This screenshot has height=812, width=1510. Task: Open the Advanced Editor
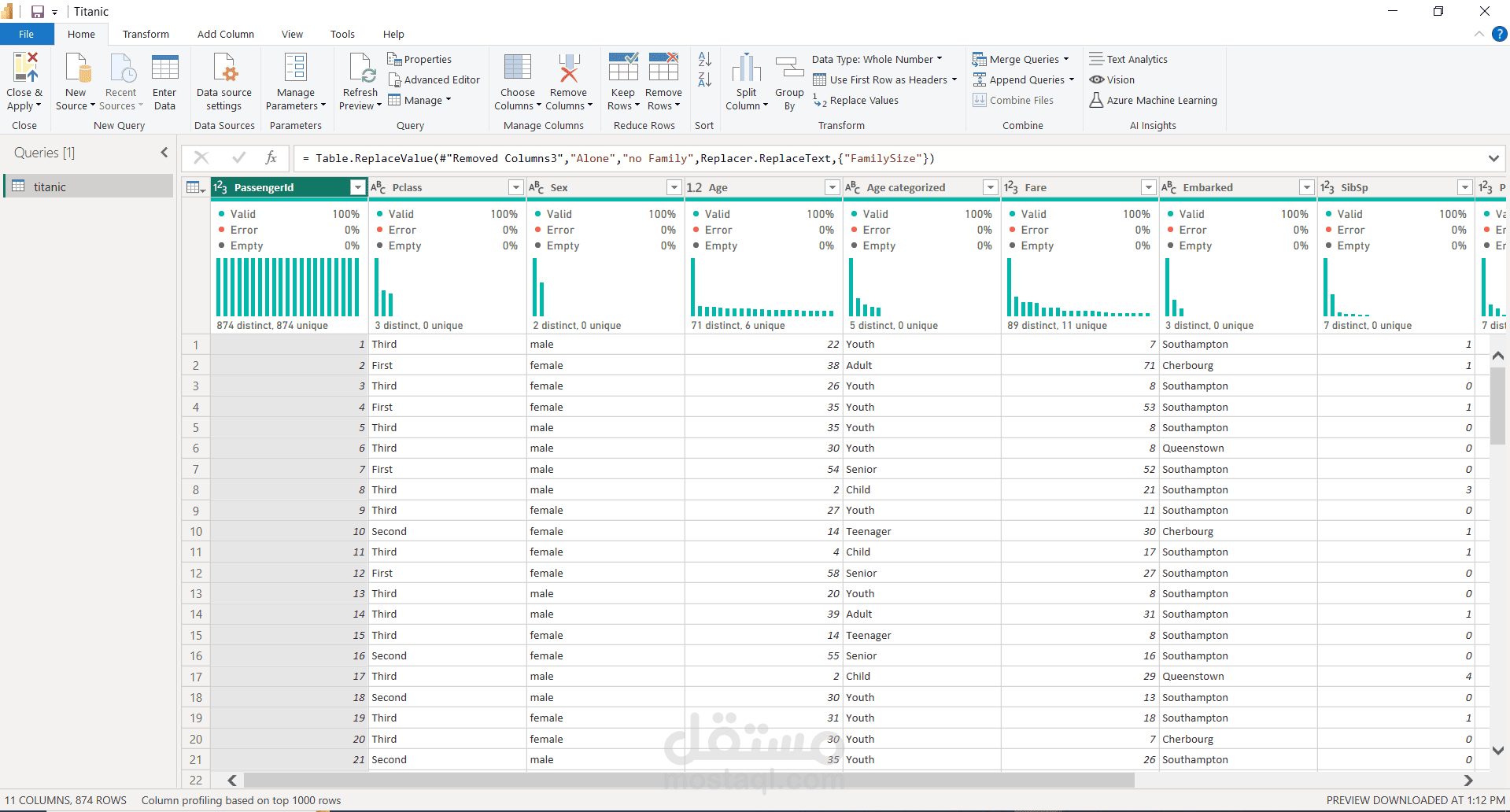point(434,79)
